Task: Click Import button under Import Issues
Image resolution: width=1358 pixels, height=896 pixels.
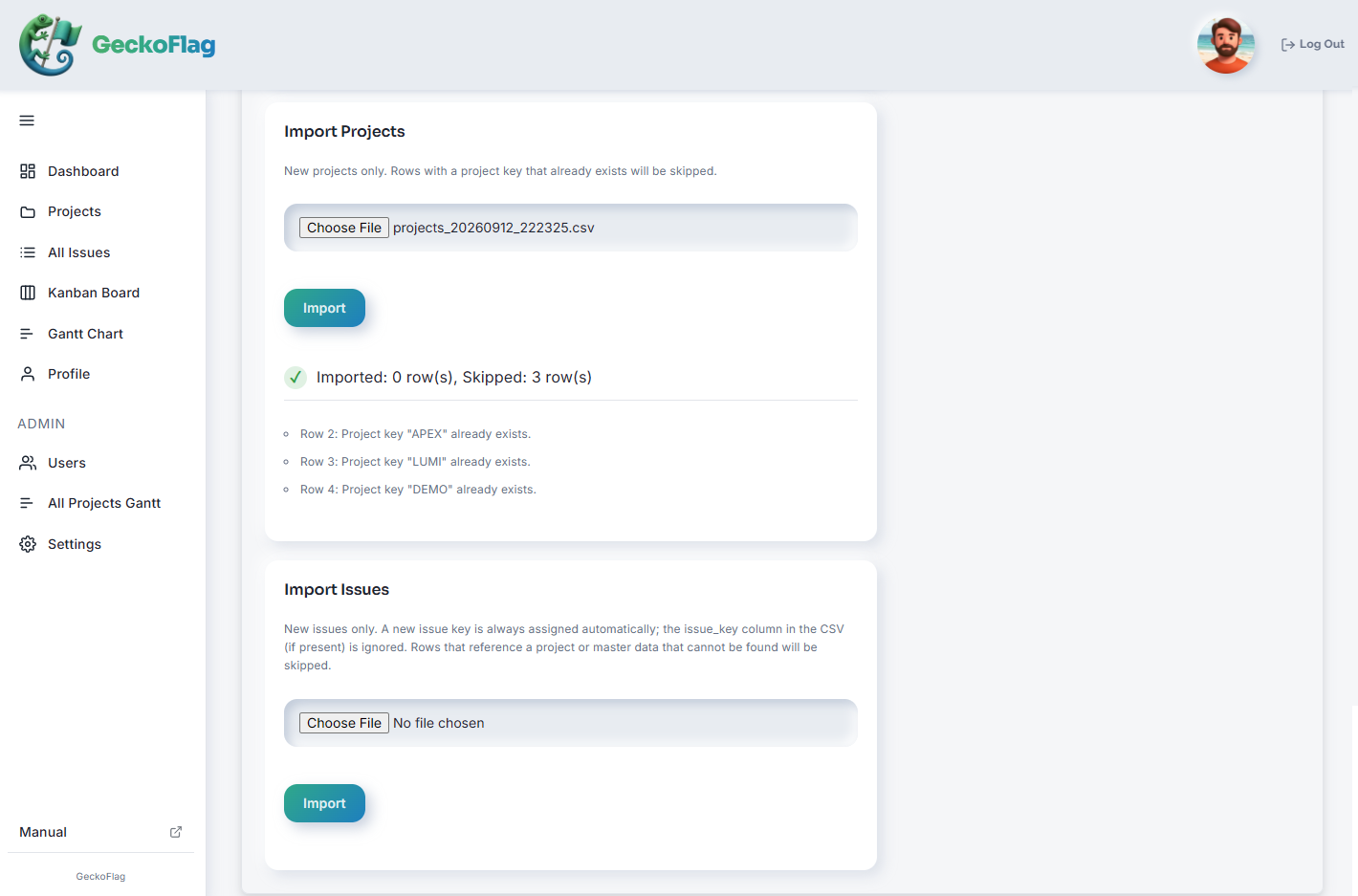Action: (324, 803)
